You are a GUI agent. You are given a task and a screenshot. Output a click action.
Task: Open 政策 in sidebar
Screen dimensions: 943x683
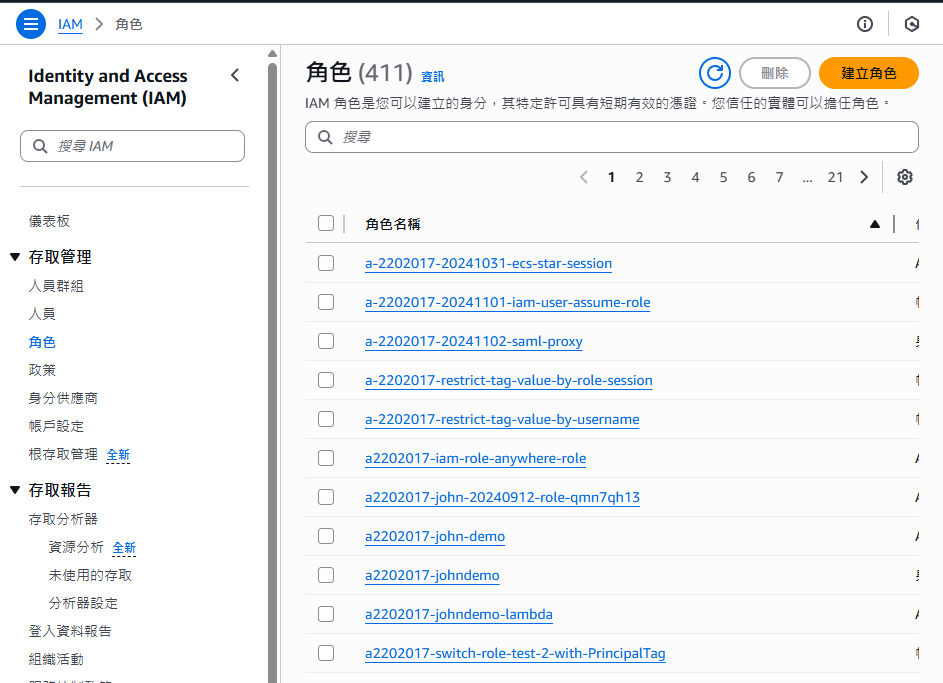click(42, 370)
